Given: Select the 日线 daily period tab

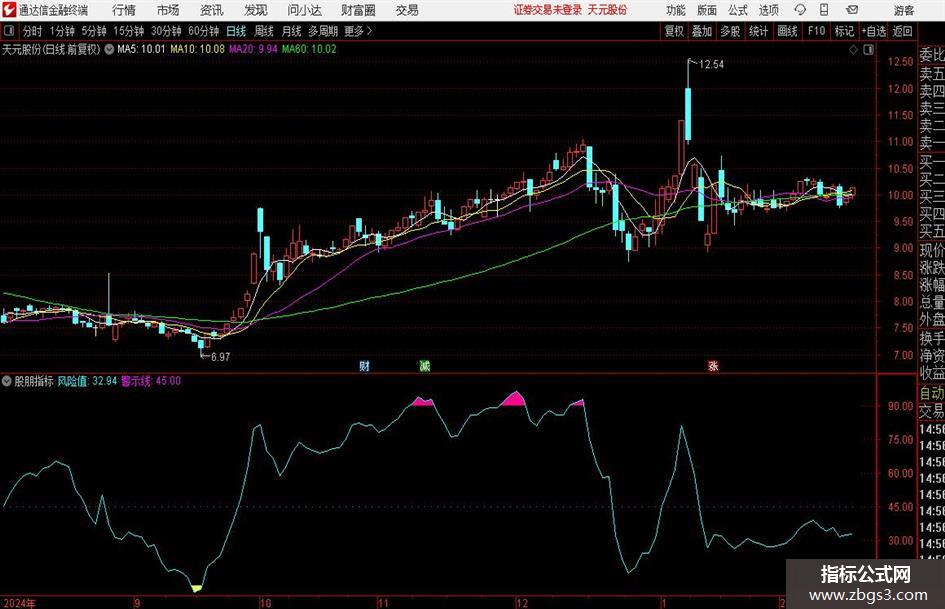Looking at the screenshot, I should tap(236, 31).
